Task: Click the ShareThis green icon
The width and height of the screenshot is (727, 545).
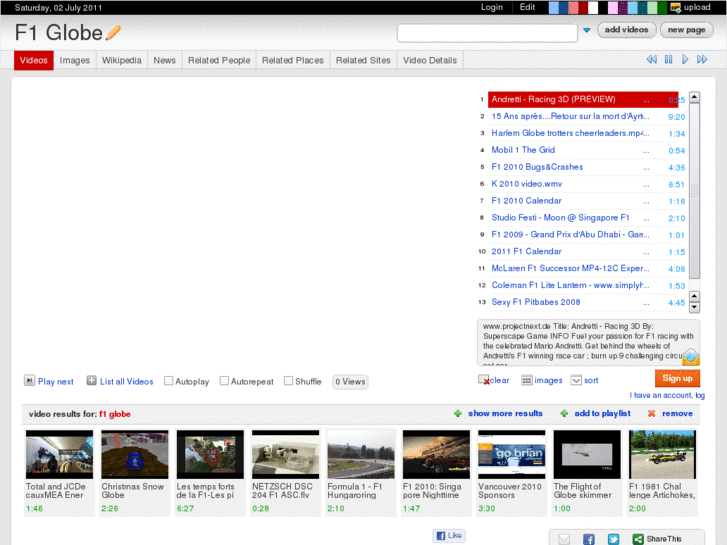Action: (x=638, y=539)
